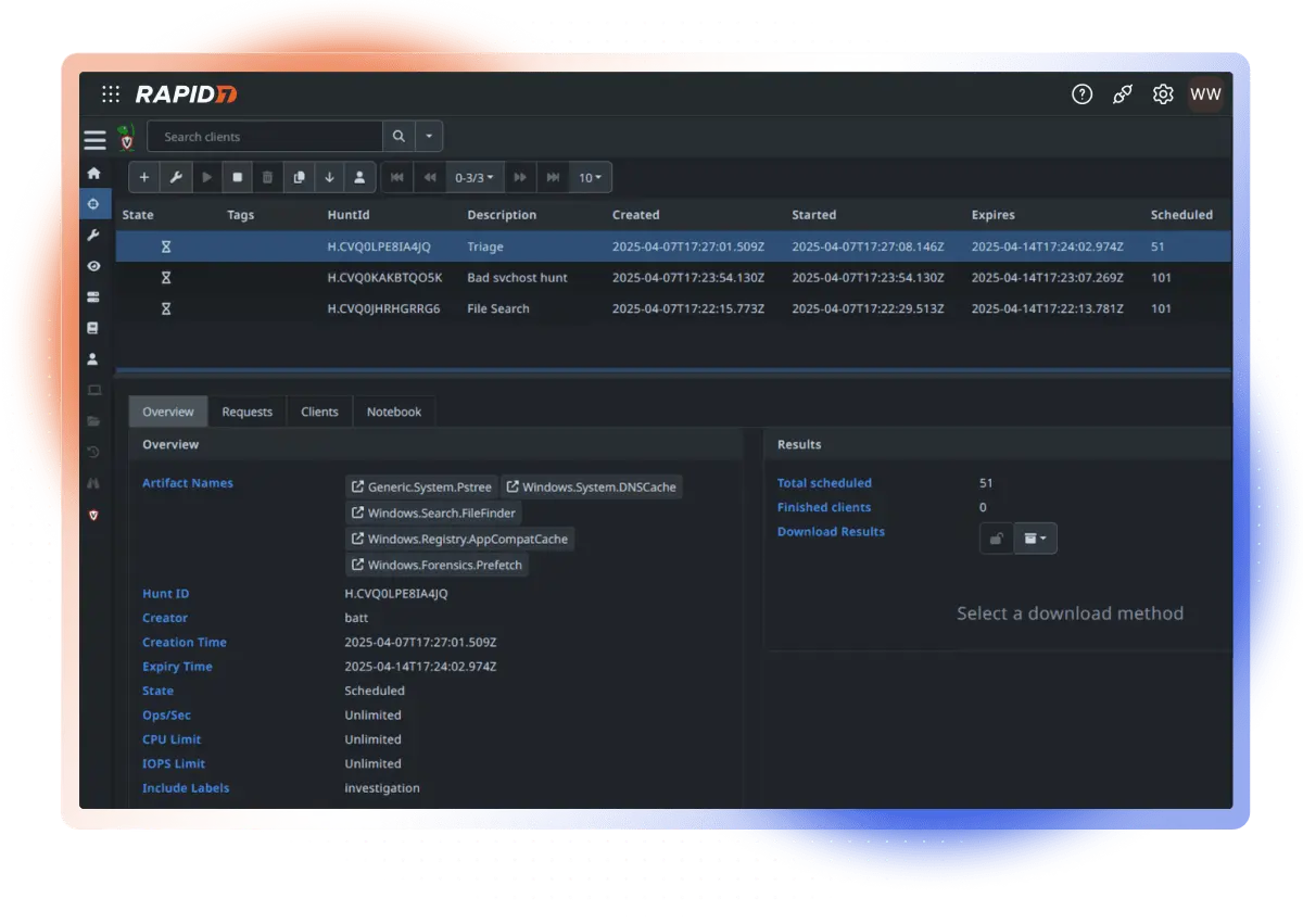
Task: Sort by the Expires column header
Action: pyautogui.click(x=993, y=215)
